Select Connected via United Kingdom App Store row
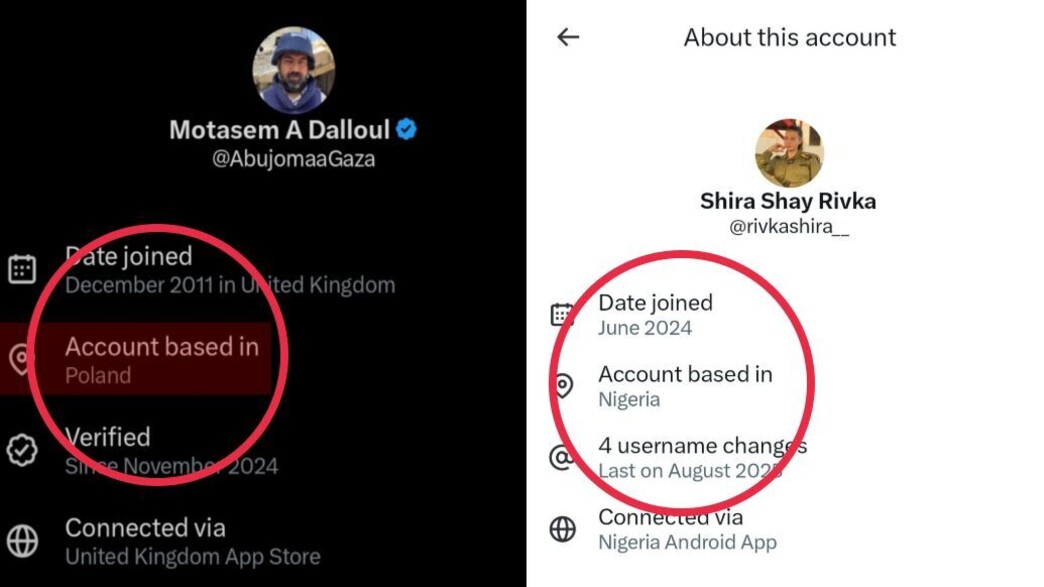This screenshot has width=1044, height=587. click(192, 541)
